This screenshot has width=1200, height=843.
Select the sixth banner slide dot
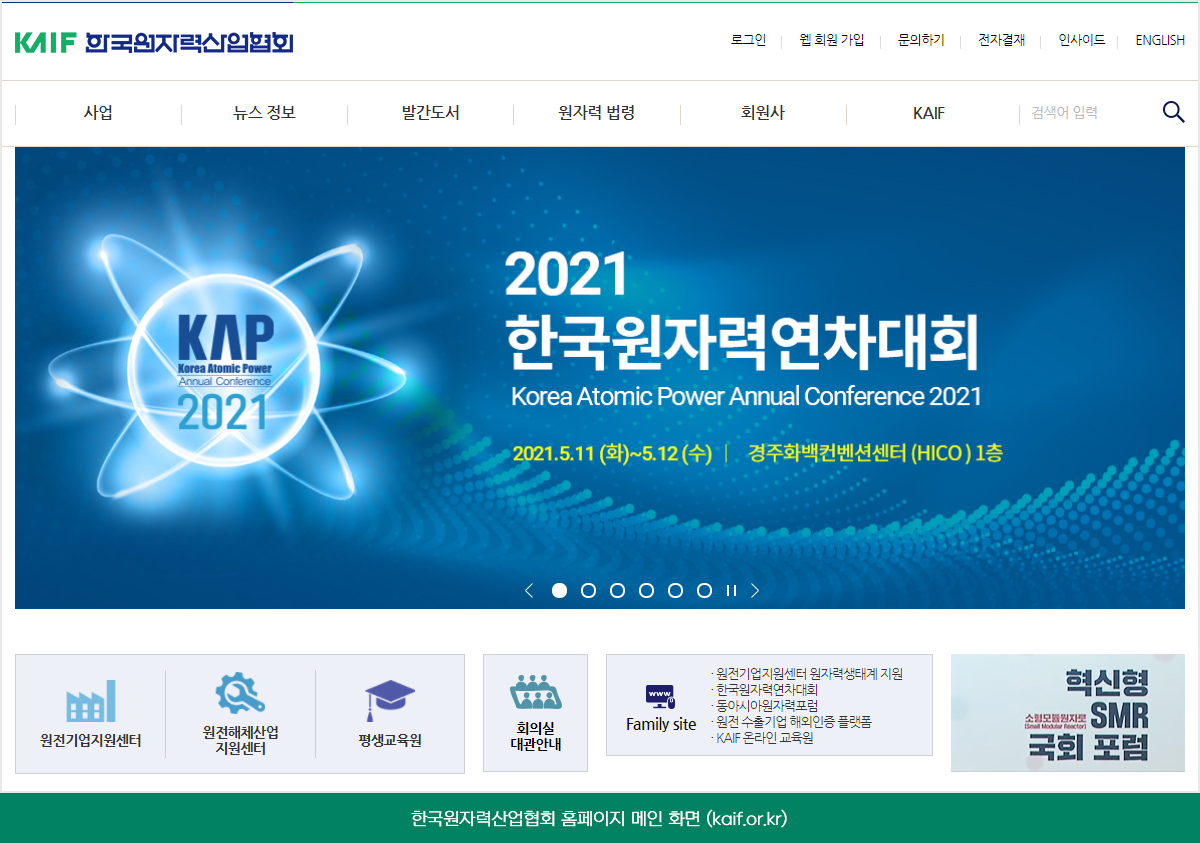tap(704, 591)
